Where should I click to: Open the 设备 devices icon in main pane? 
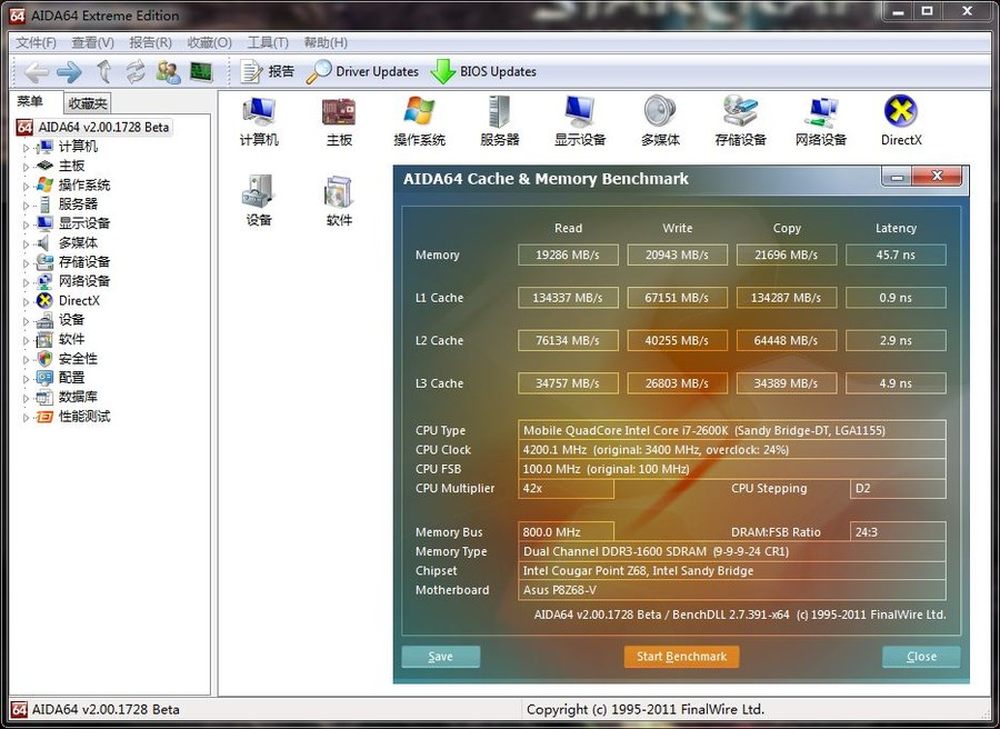259,200
